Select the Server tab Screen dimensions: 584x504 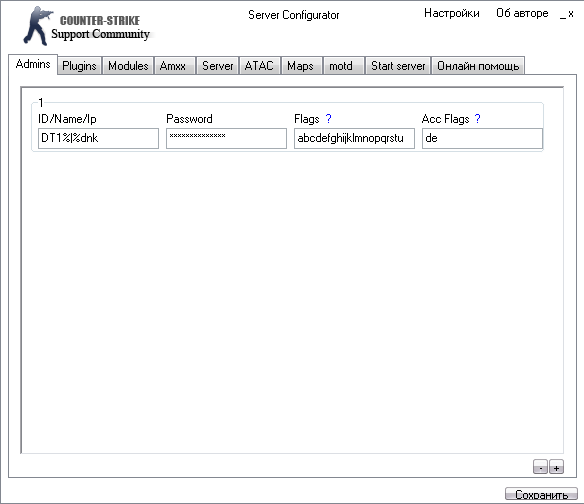218,66
